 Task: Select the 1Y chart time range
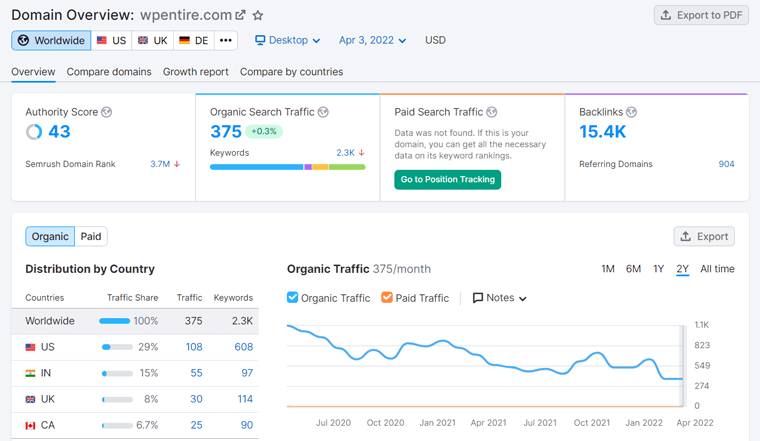tap(658, 269)
